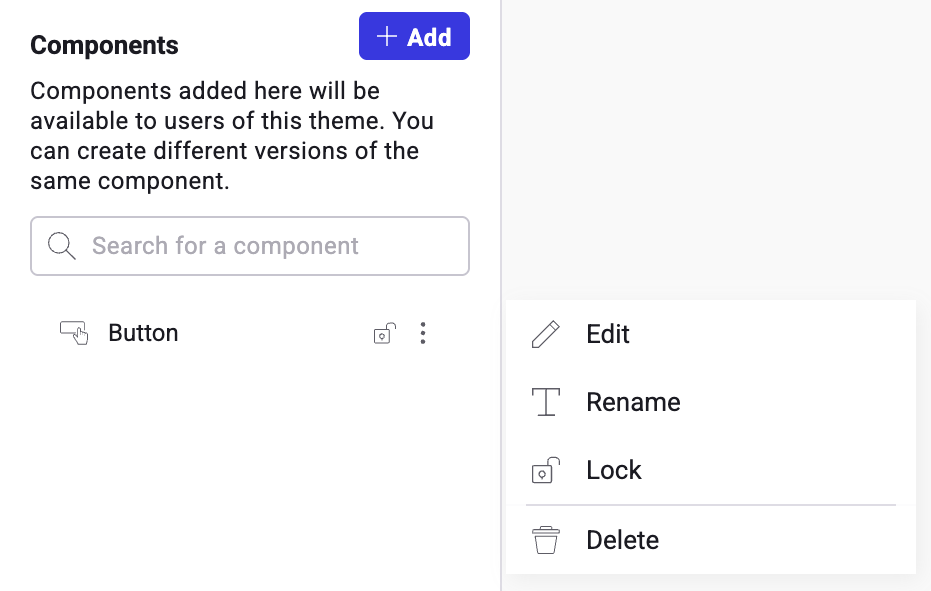931x591 pixels.
Task: Click the empty gray canvas area
Action: pyautogui.click(x=715, y=150)
